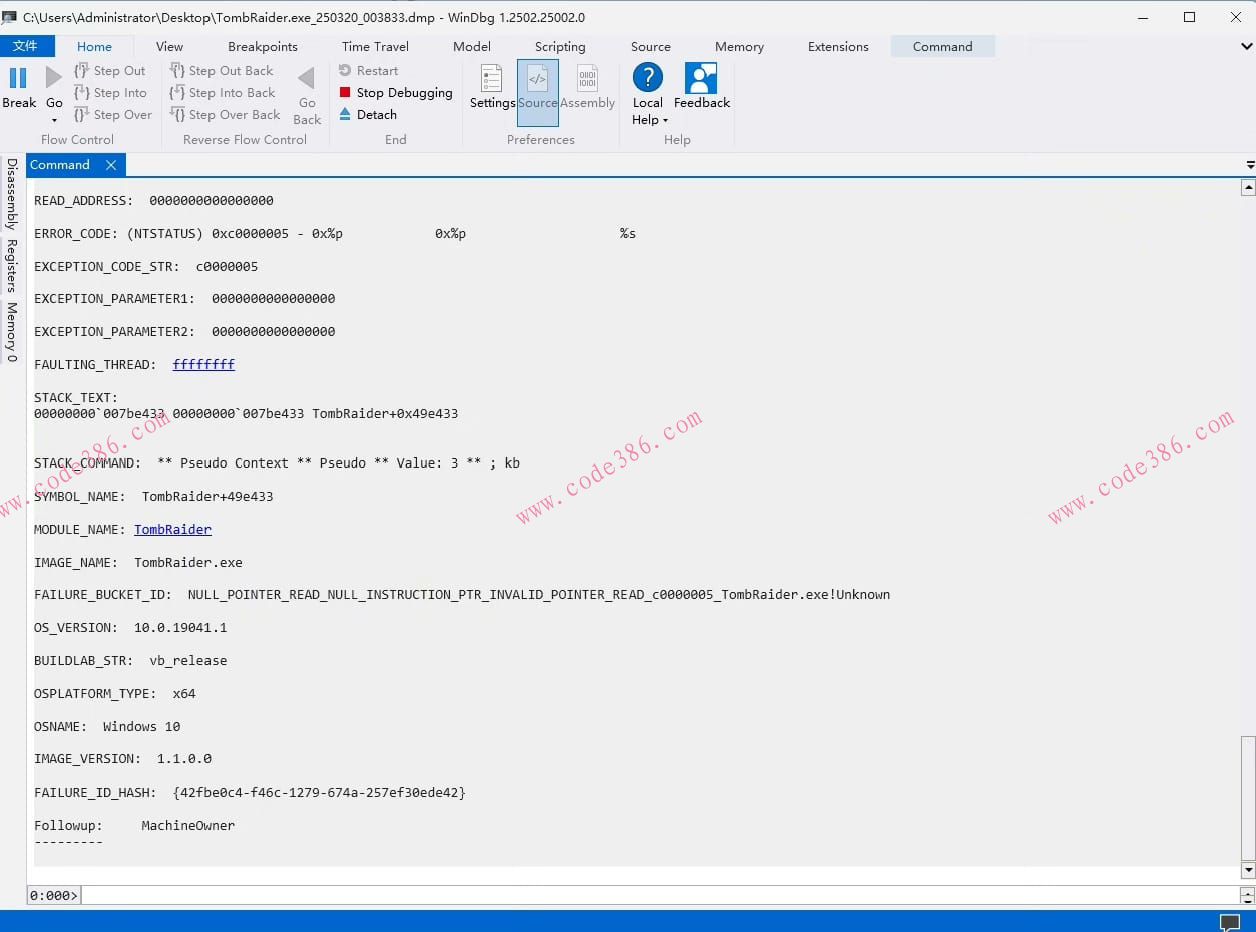Open the Time Travel tab
Image resolution: width=1256 pixels, height=932 pixels.
[375, 47]
